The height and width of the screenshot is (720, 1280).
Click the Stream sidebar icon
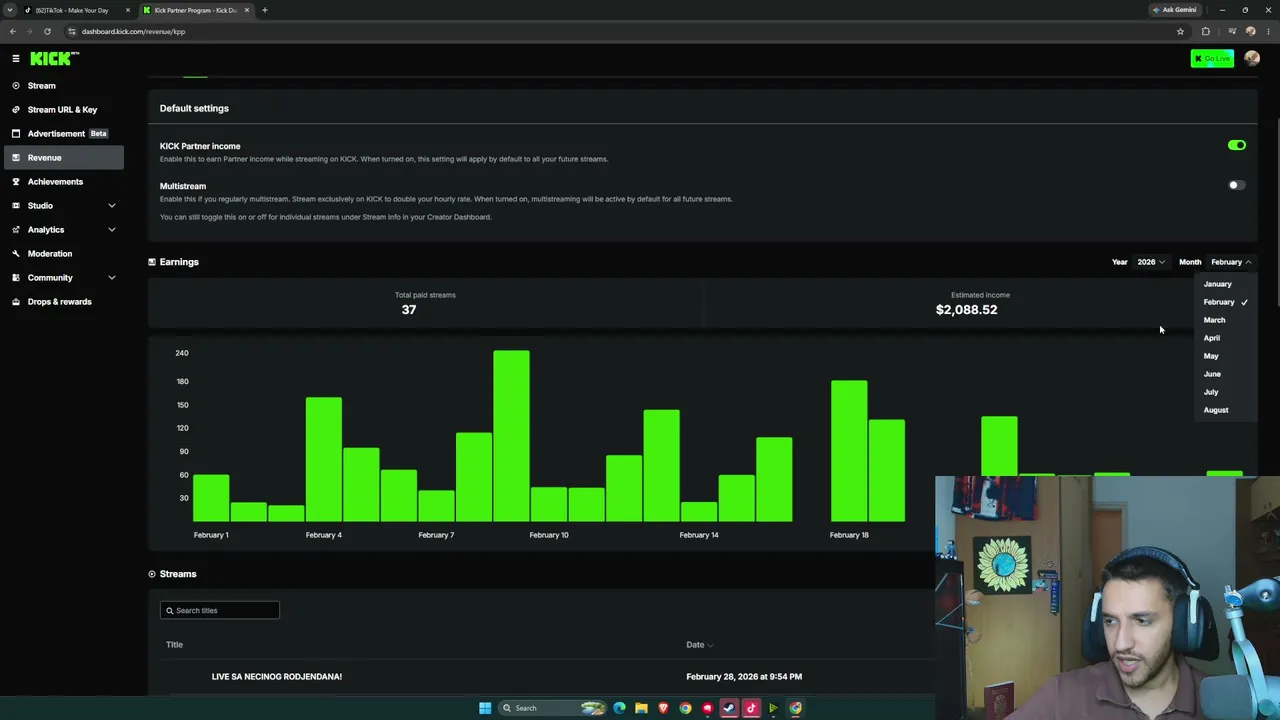(x=16, y=86)
